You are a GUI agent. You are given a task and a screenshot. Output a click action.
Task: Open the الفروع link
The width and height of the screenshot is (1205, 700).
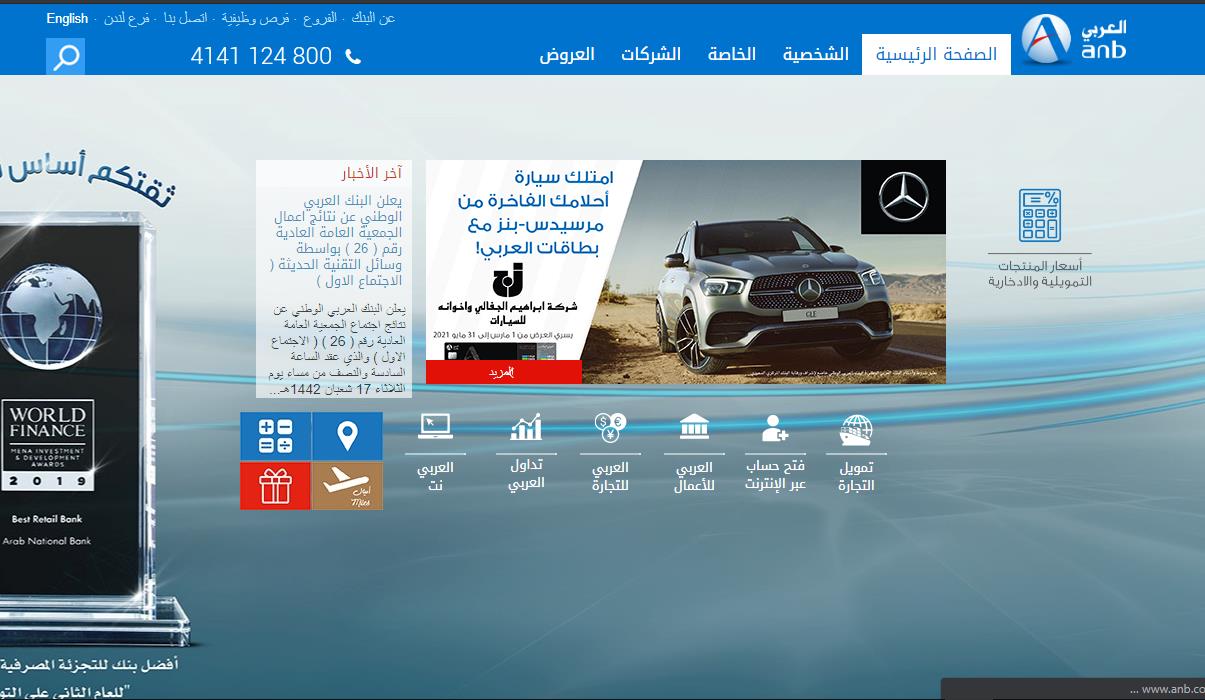pyautogui.click(x=320, y=19)
